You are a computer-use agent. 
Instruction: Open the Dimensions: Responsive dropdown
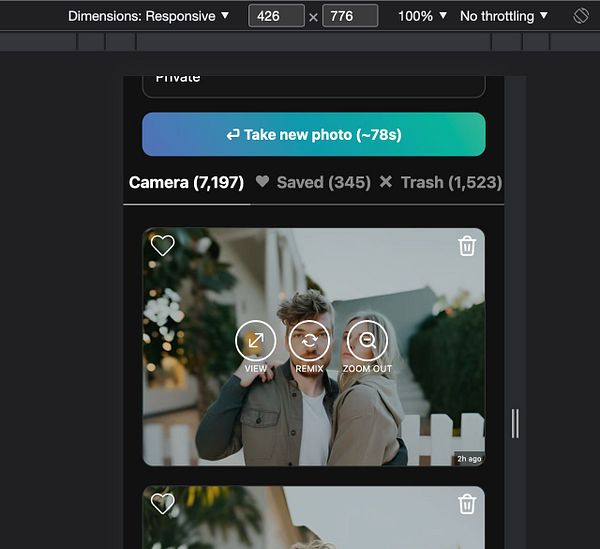pos(148,16)
